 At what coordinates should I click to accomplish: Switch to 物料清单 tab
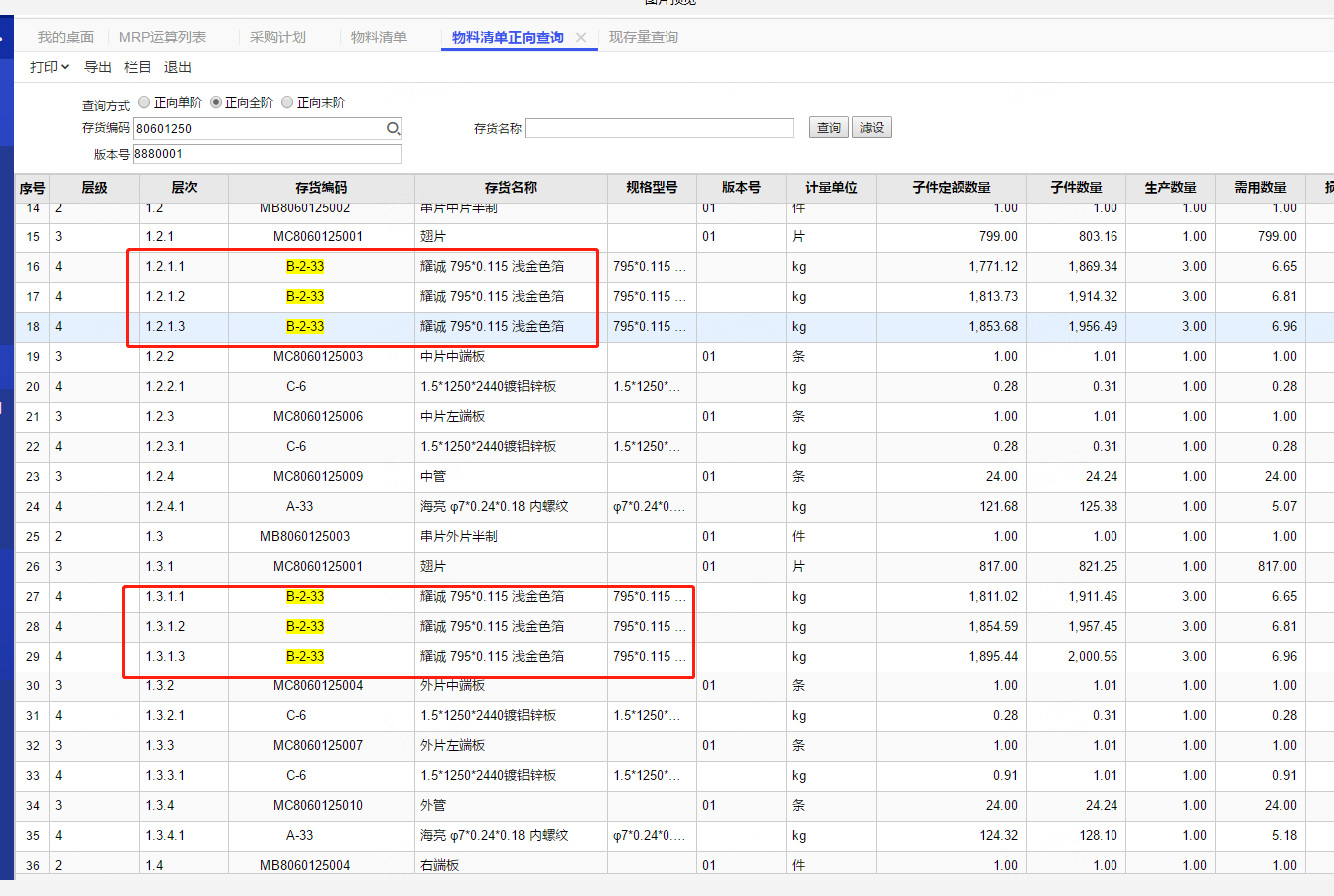(379, 37)
